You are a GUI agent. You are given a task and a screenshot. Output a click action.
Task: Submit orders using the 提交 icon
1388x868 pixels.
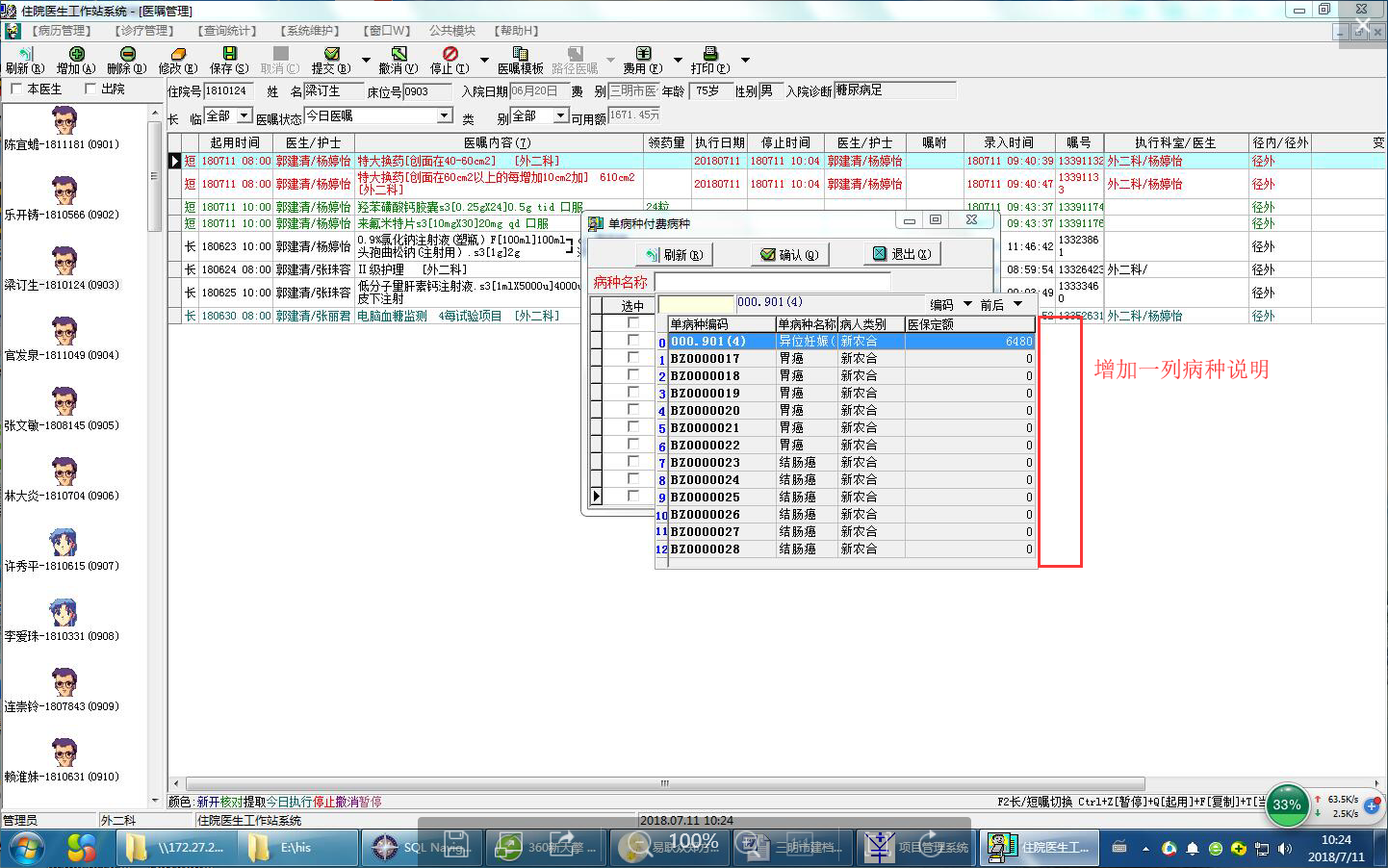[x=331, y=54]
